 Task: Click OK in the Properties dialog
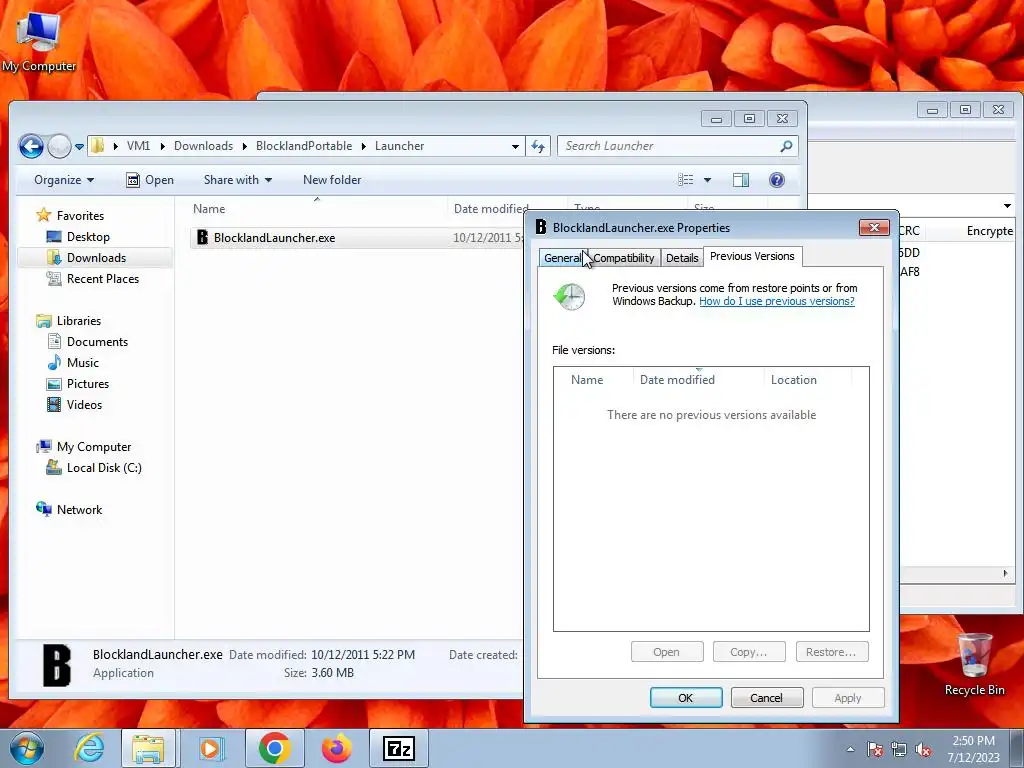point(686,698)
